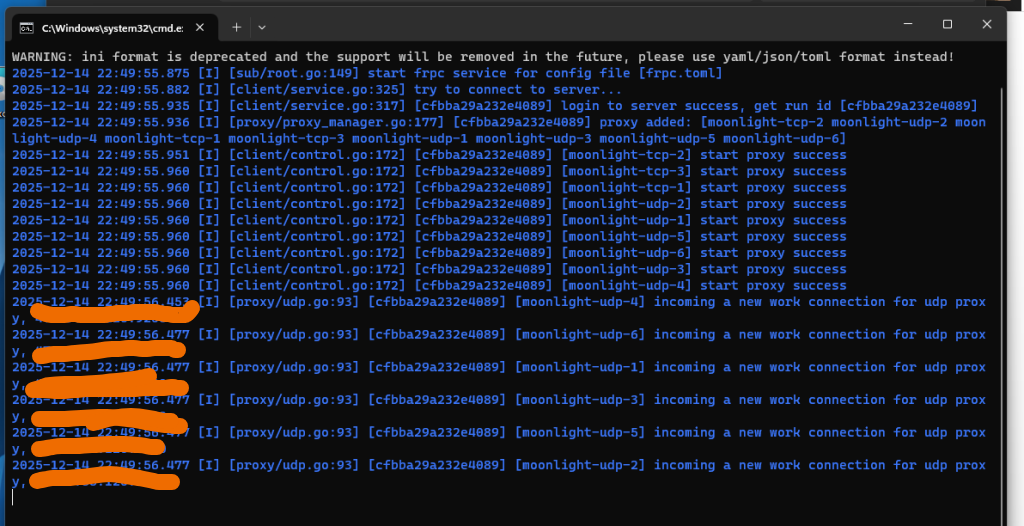Image resolution: width=1024 pixels, height=526 pixels.
Task: Select the C:\Windows\system32\cmd.exe tab title
Action: [110, 28]
